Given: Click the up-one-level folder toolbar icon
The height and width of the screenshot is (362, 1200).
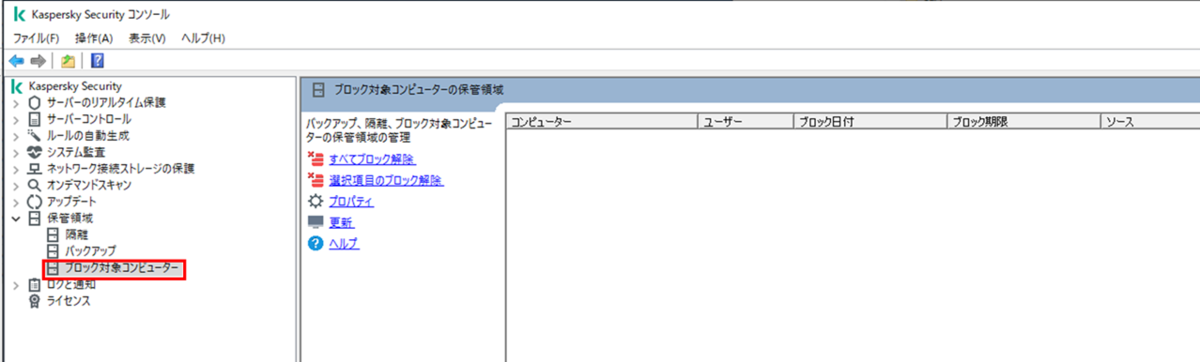Looking at the screenshot, I should [68, 60].
